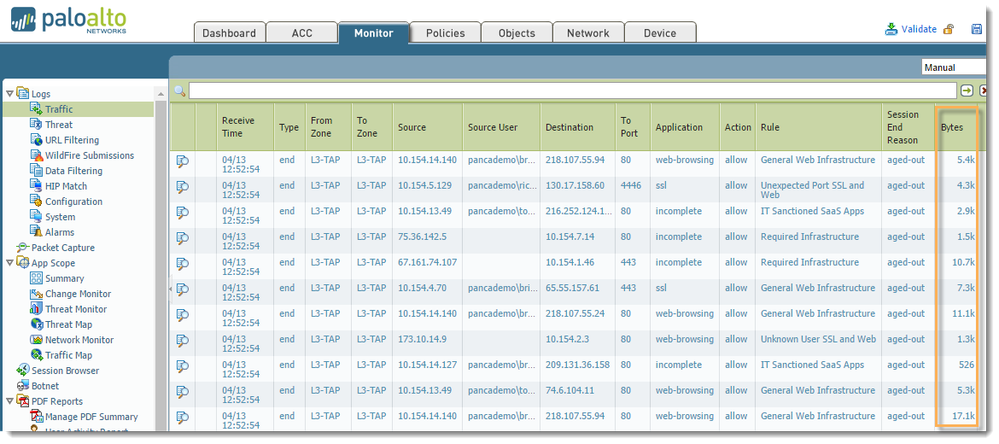The image size is (999, 444).
Task: Click the Session Browser icon
Action: 23,370
